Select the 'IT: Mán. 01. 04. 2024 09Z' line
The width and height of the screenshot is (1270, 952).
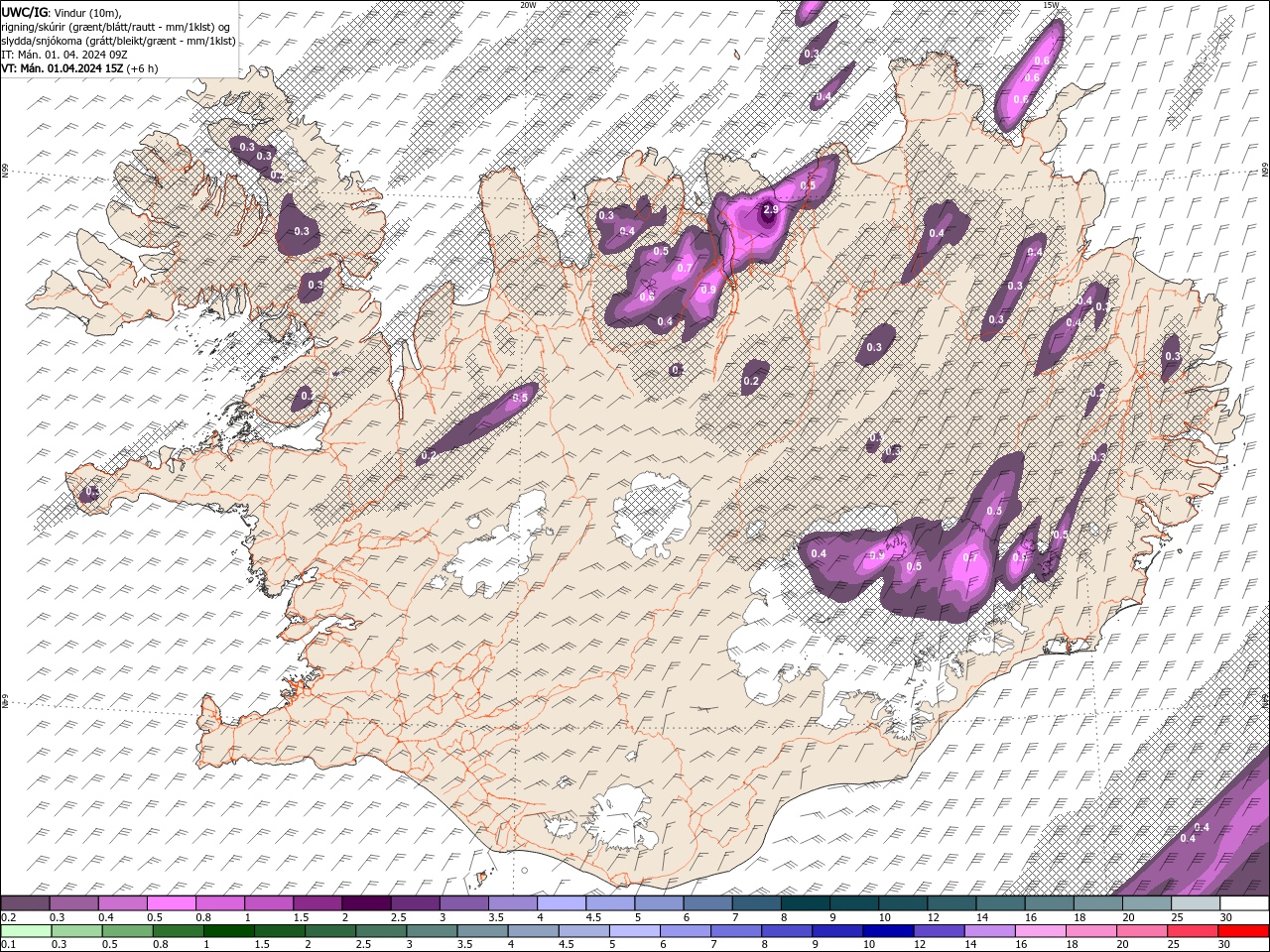[x=64, y=55]
